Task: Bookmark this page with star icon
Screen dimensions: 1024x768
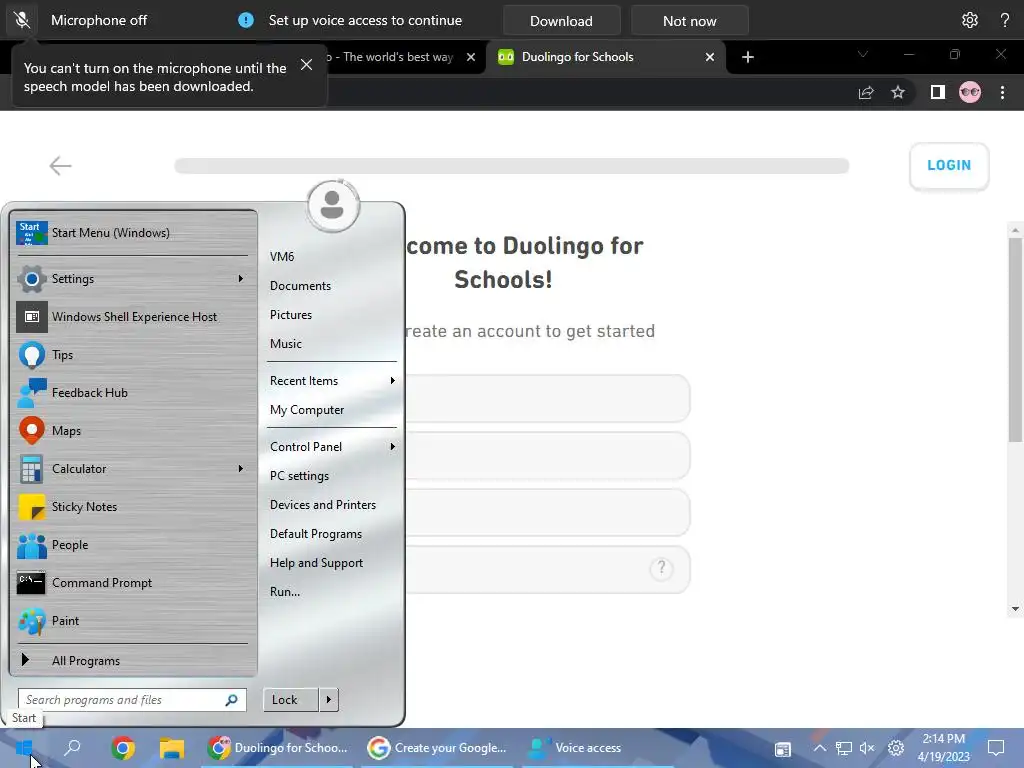Action: (898, 92)
